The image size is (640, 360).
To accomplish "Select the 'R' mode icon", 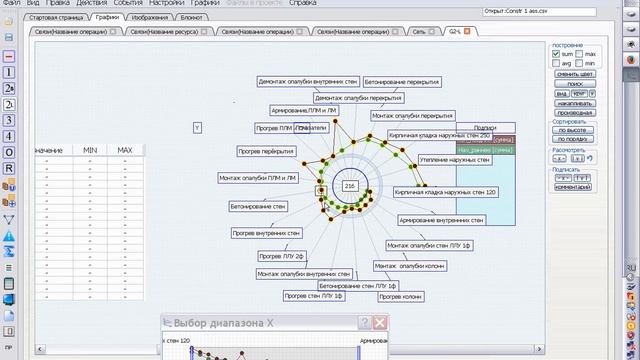I will click(9, 169).
